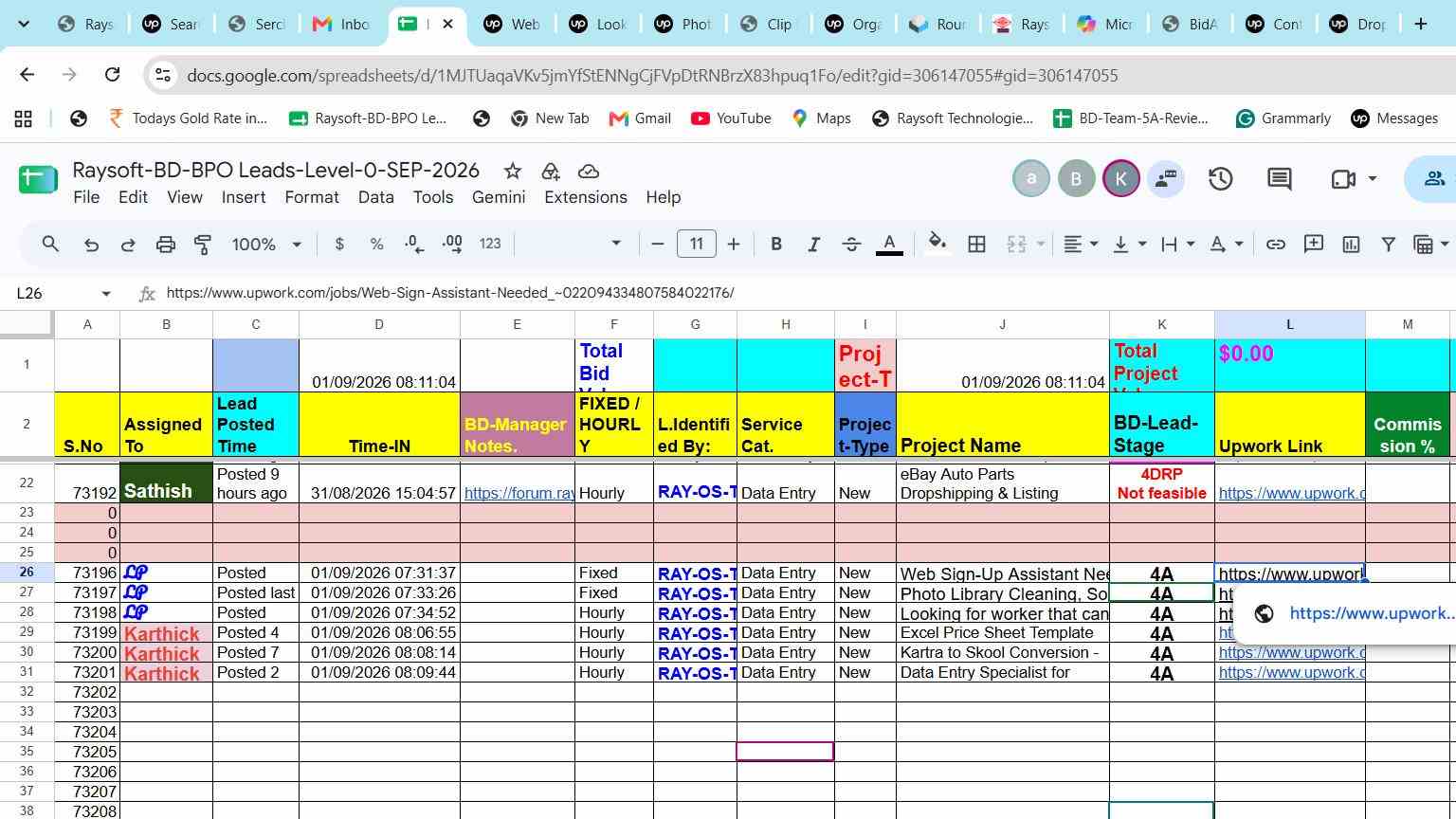The image size is (1456, 819).
Task: Open version history clock icon
Action: tap(1220, 178)
